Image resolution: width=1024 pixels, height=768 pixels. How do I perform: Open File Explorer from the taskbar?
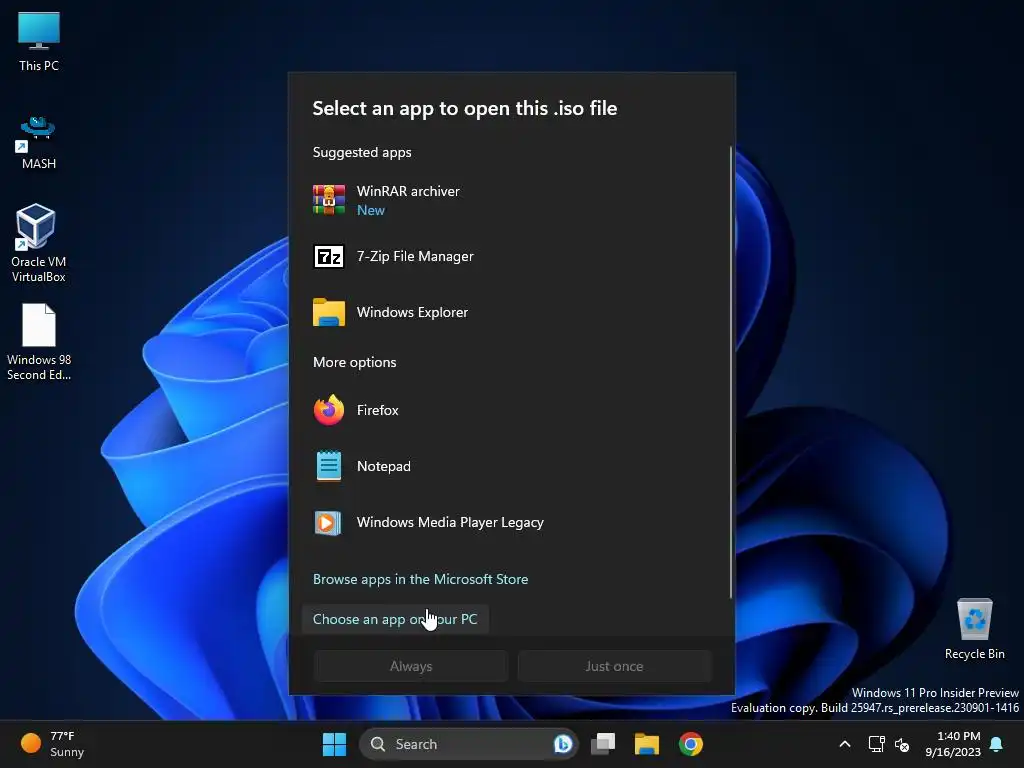pos(647,744)
